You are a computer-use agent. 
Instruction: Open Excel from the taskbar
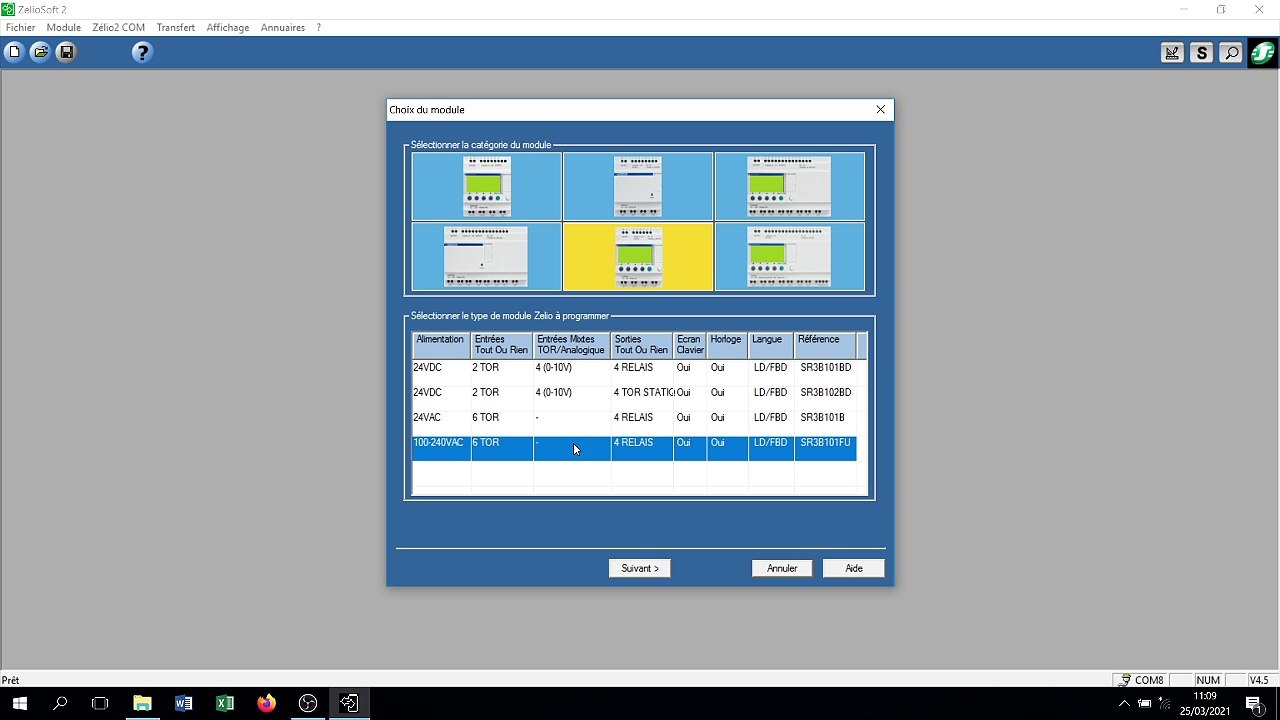pos(225,703)
